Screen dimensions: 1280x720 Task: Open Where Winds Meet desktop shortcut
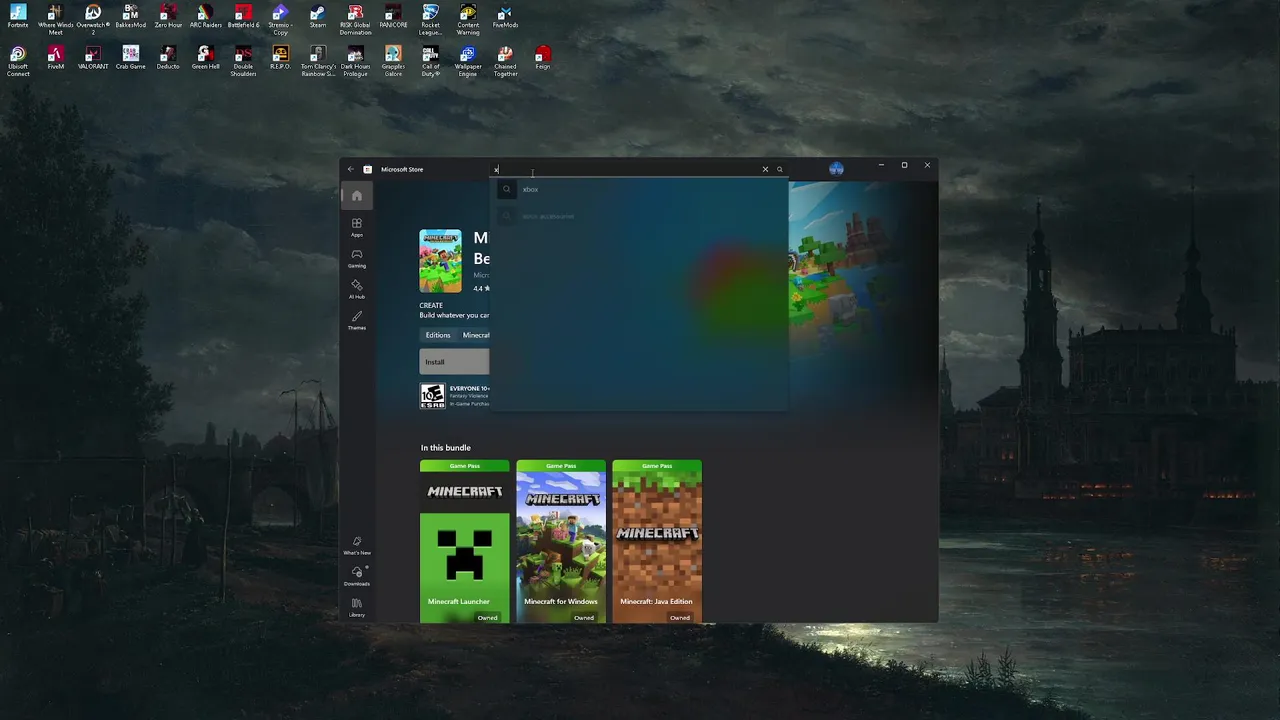(x=55, y=20)
